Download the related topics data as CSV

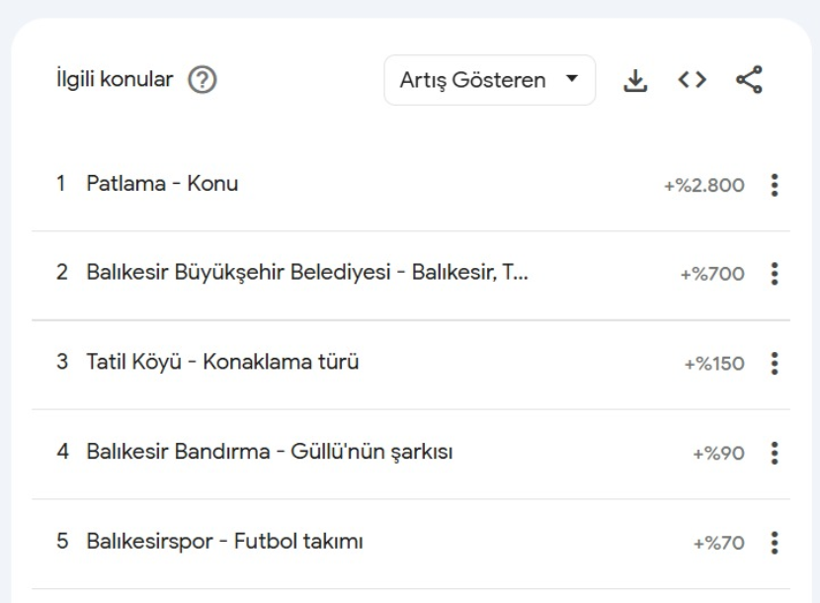[x=635, y=80]
